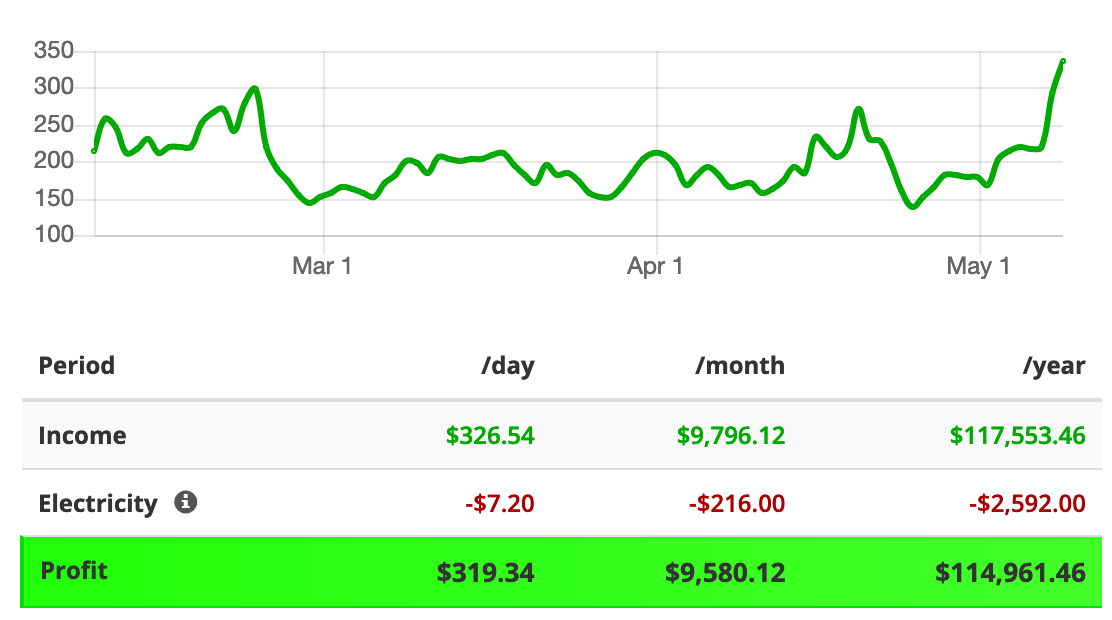The width and height of the screenshot is (1112, 620).
Task: Click the Electricity info icon
Action: pyautogui.click(x=186, y=502)
